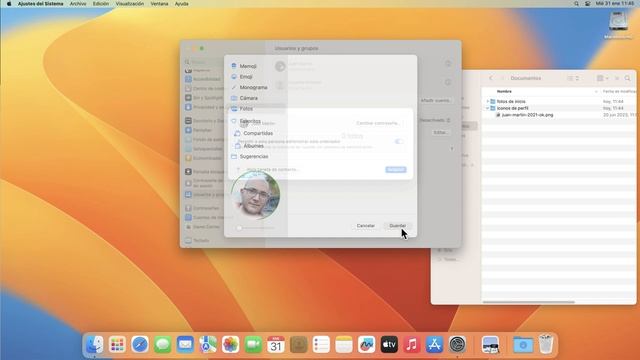Image resolution: width=640 pixels, height=360 pixels.
Task: Open Apple TV from the Dock
Action: click(389, 345)
